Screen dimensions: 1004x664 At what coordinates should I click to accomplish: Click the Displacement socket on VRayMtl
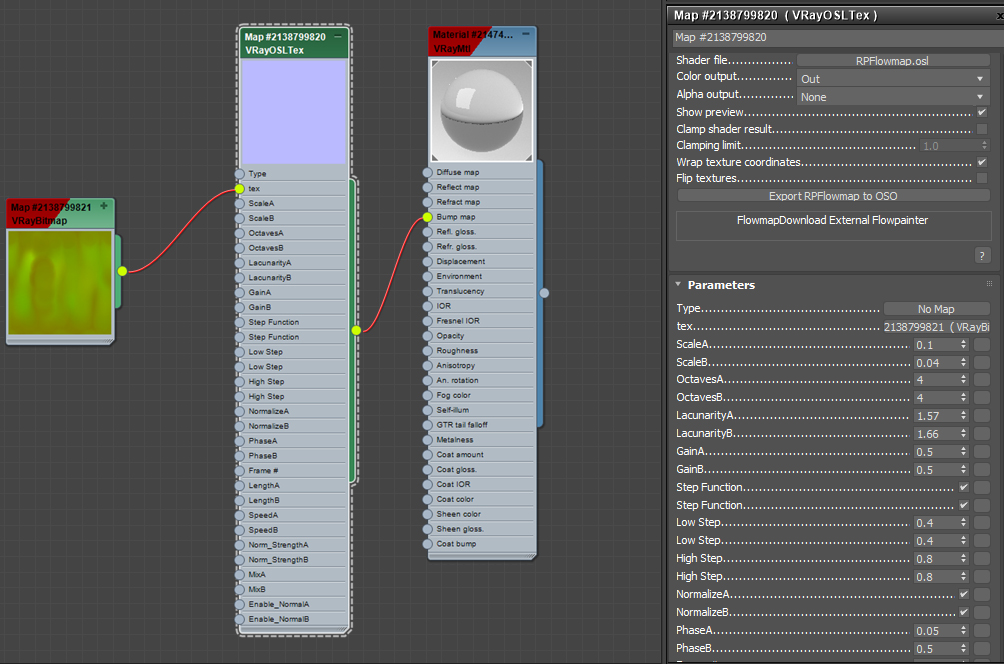[x=428, y=261]
